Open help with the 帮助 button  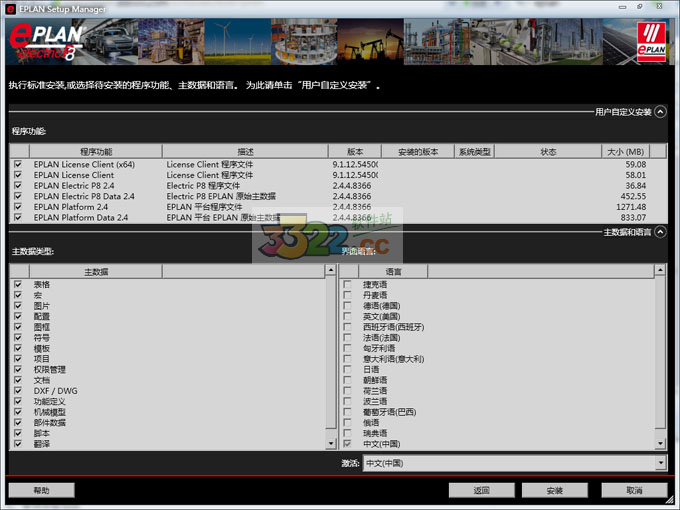41,490
